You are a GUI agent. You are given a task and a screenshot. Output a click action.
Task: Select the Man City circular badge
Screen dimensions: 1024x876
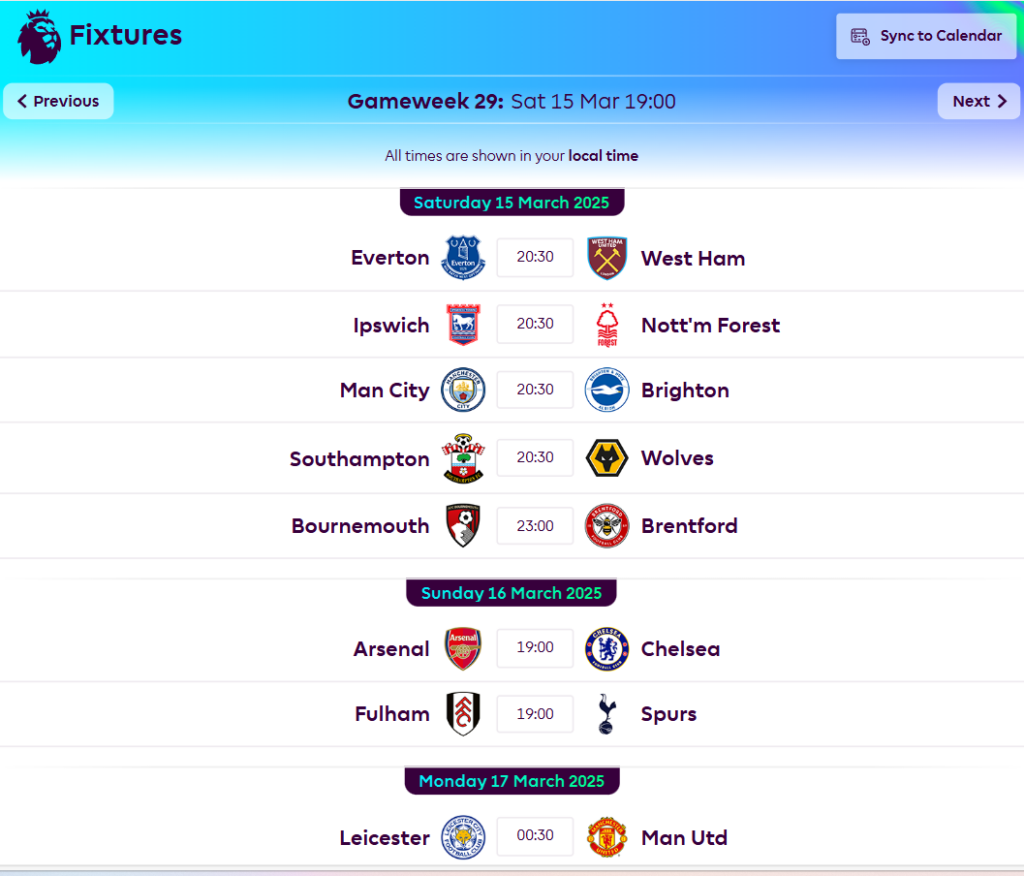[463, 390]
